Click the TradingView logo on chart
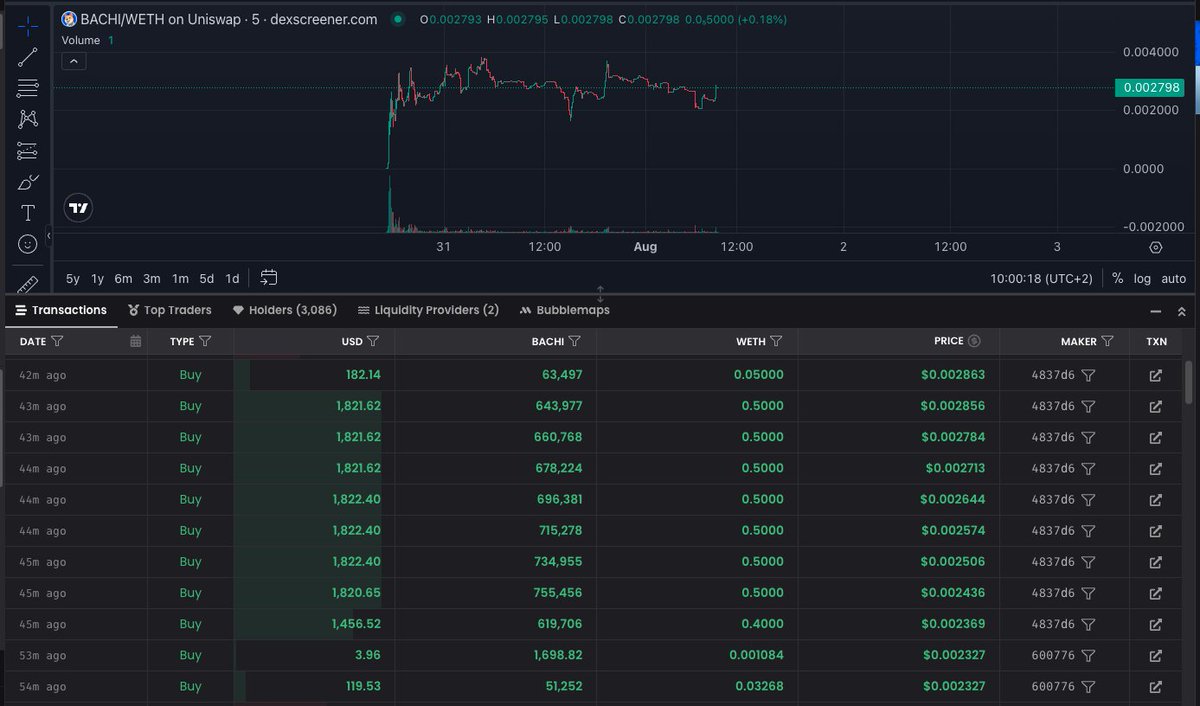 click(x=79, y=208)
